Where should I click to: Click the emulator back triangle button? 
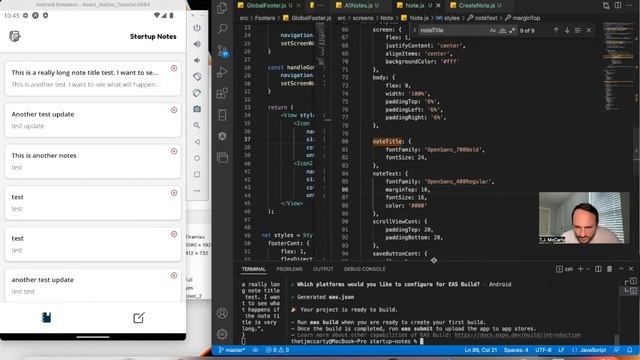pos(197,142)
